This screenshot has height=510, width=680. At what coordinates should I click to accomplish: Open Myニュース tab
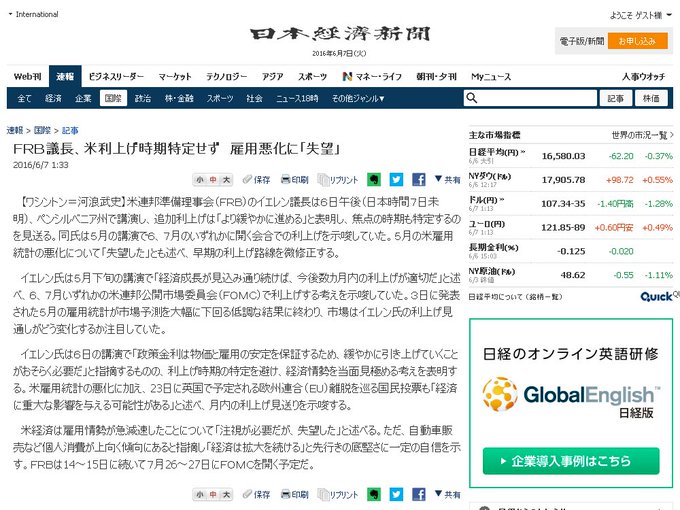coord(491,77)
